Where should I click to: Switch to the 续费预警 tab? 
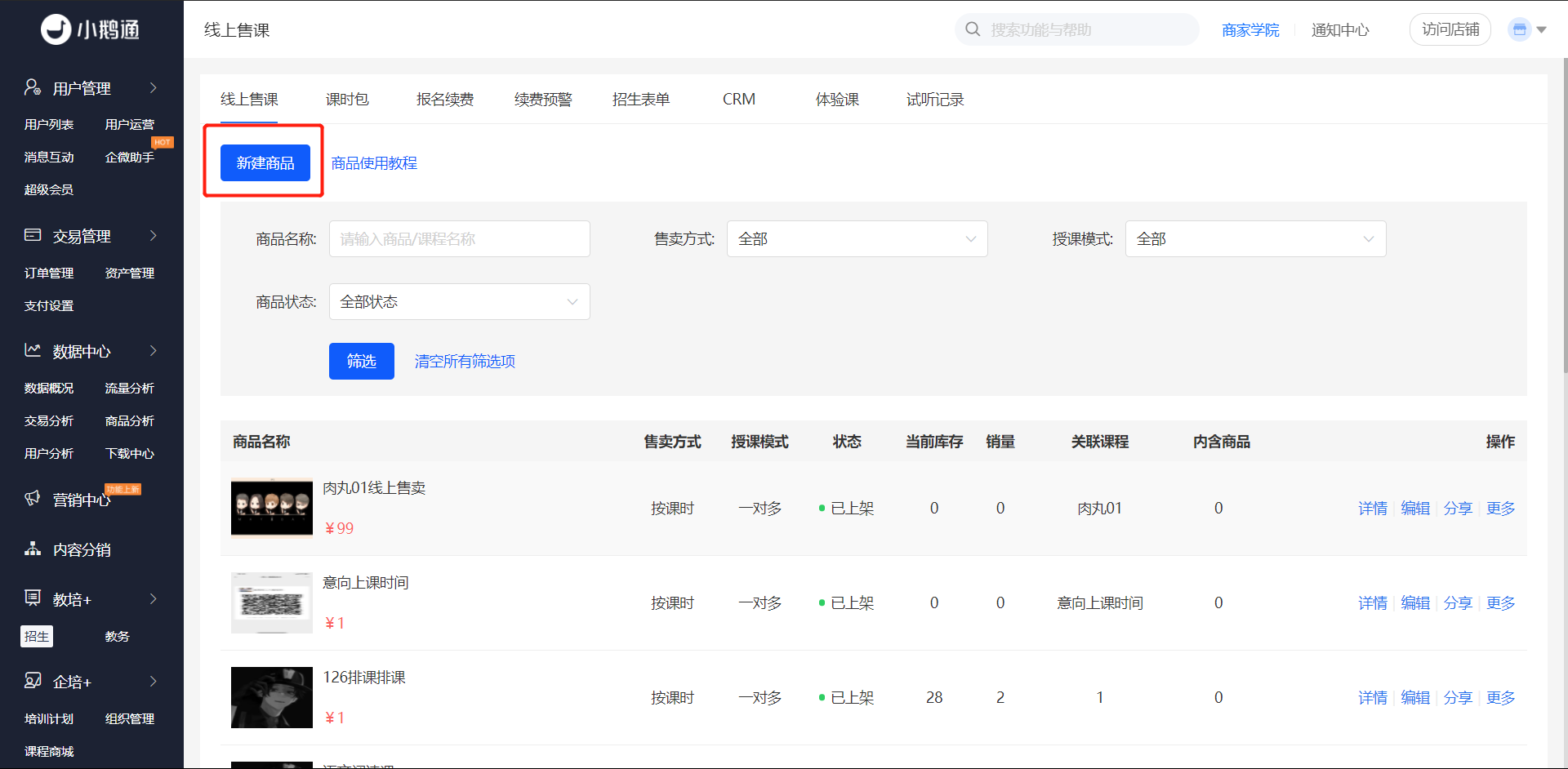543,99
